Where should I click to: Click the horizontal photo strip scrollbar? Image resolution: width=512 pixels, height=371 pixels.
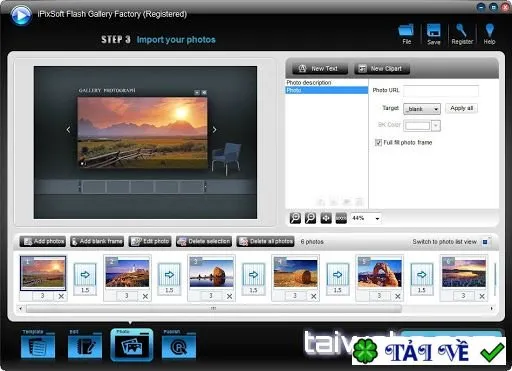coord(214,309)
